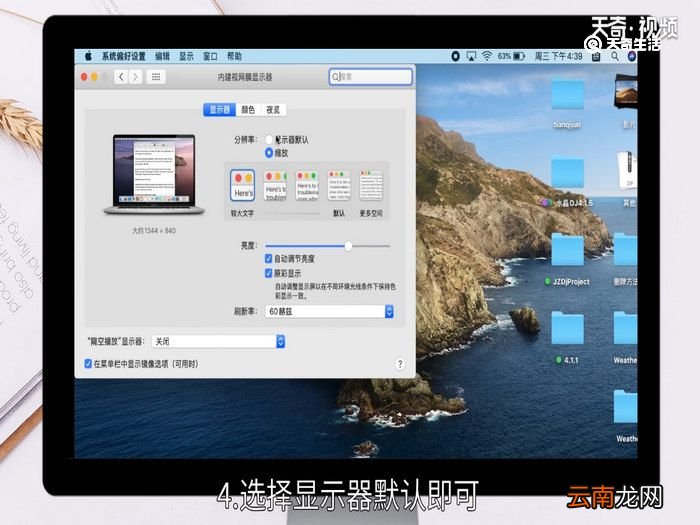The height and width of the screenshot is (525, 700).
Task: Switch to the 夜览 tab
Action: pos(273,109)
